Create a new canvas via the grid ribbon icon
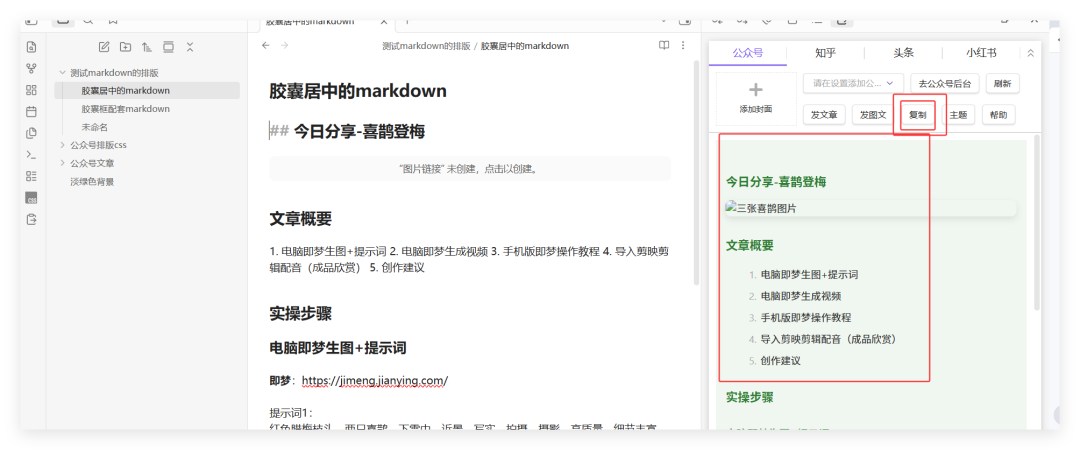 pos(31,90)
